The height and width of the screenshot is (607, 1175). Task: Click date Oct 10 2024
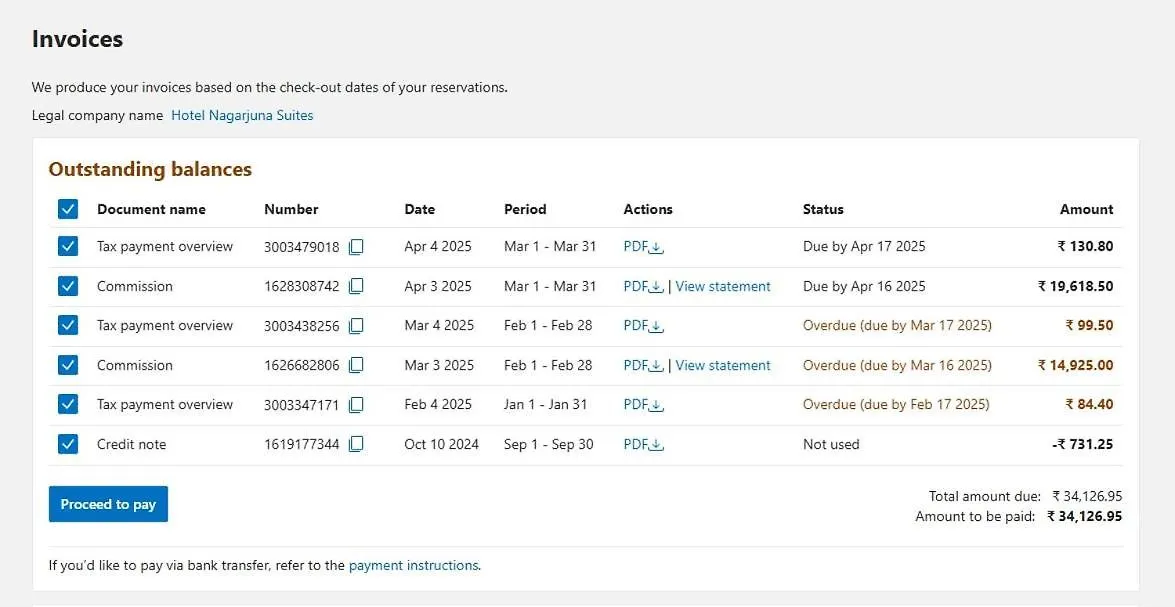[x=441, y=444]
